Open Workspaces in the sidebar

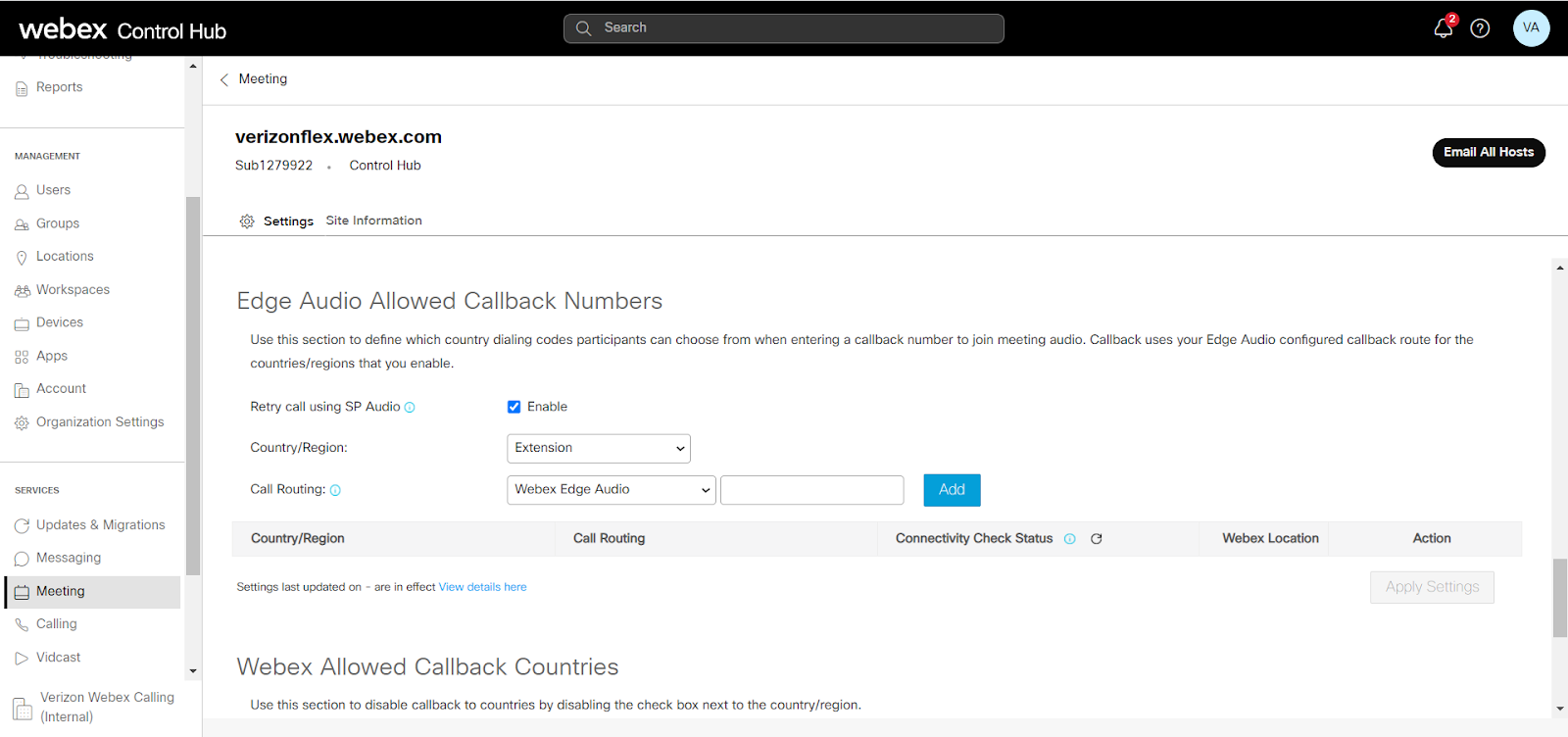coord(73,290)
